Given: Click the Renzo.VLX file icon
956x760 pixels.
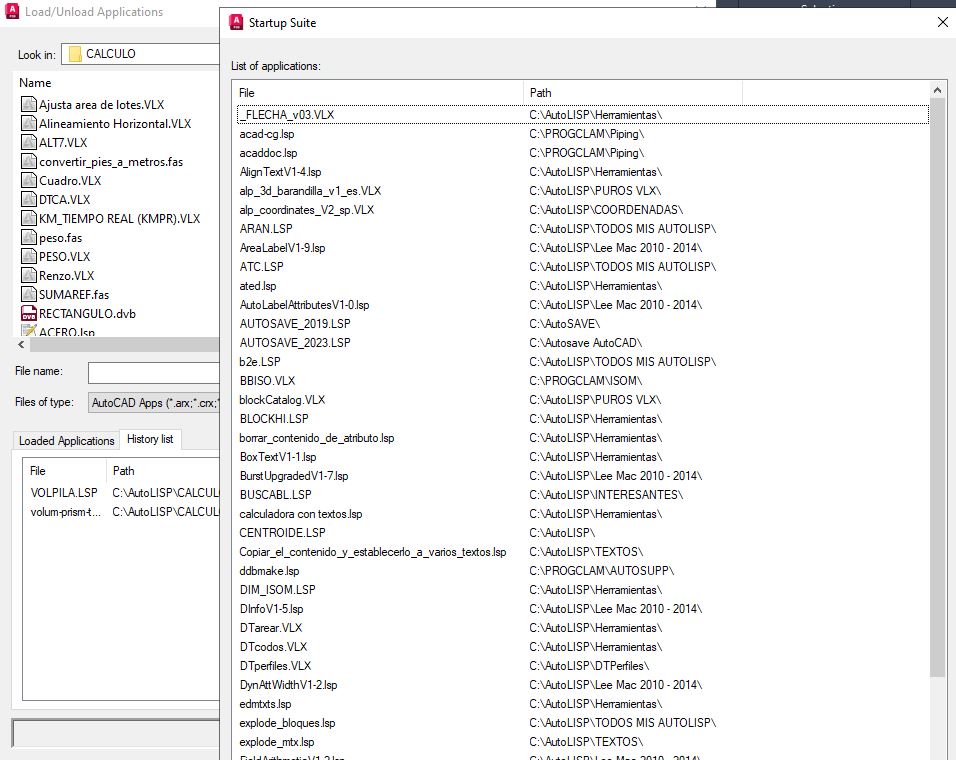Looking at the screenshot, I should coord(29,275).
